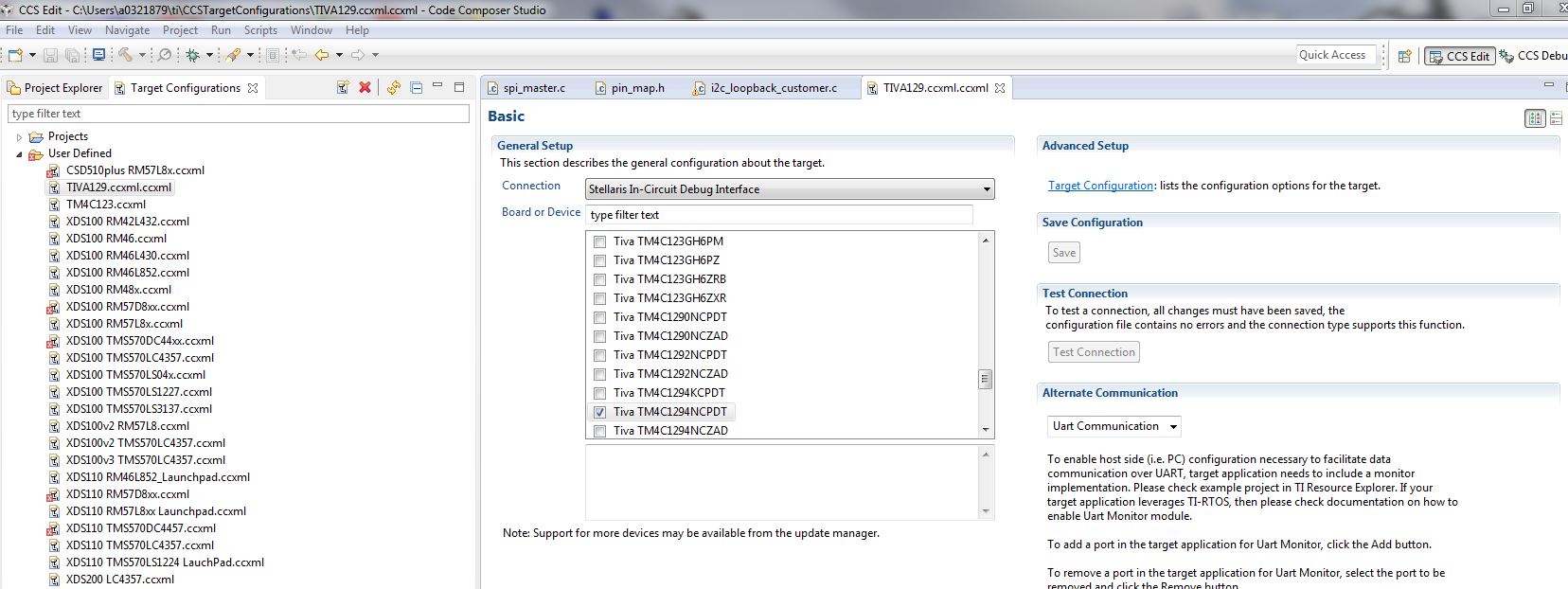
Task: Click the blue monitor toolbar icon
Action: click(x=98, y=55)
